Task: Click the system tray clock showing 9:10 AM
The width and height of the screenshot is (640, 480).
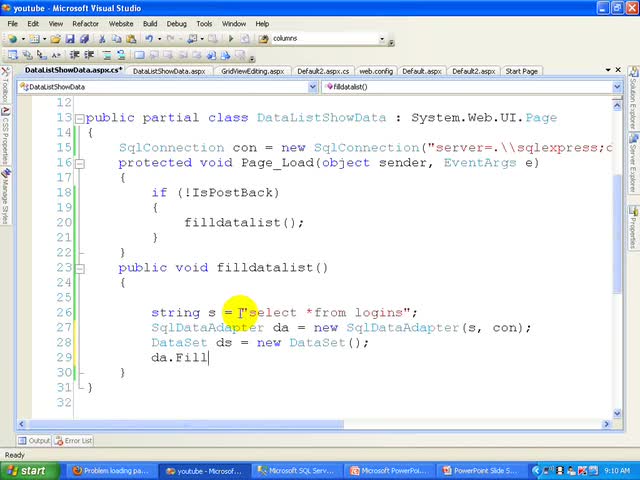Action: [x=617, y=471]
